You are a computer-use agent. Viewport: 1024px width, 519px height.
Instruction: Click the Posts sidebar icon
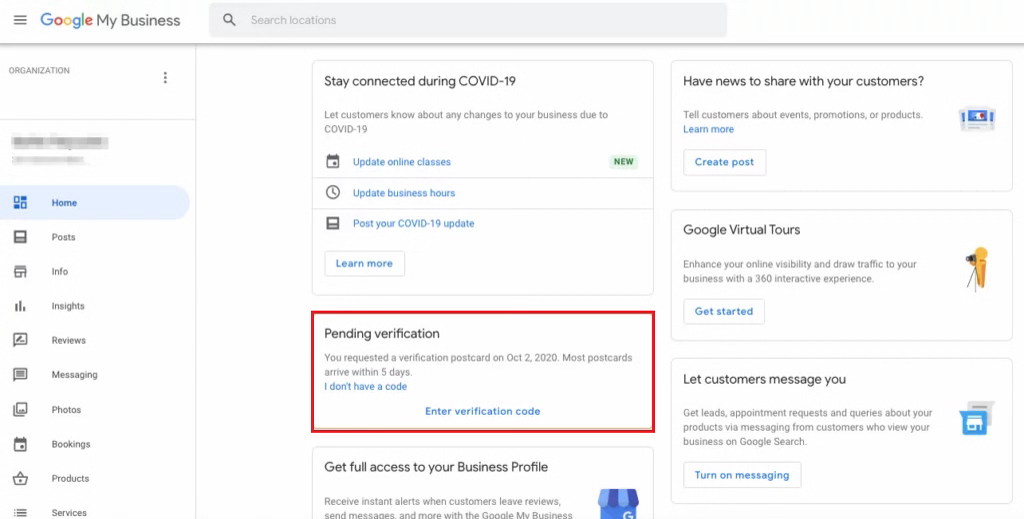(x=20, y=237)
